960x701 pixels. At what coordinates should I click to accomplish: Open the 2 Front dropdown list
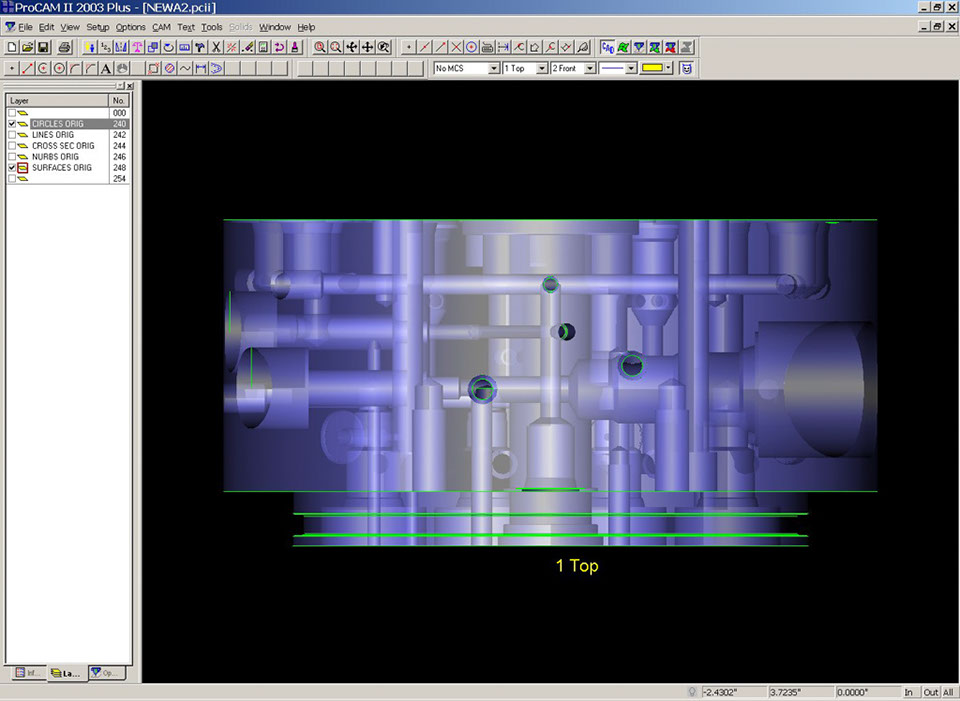(590, 69)
